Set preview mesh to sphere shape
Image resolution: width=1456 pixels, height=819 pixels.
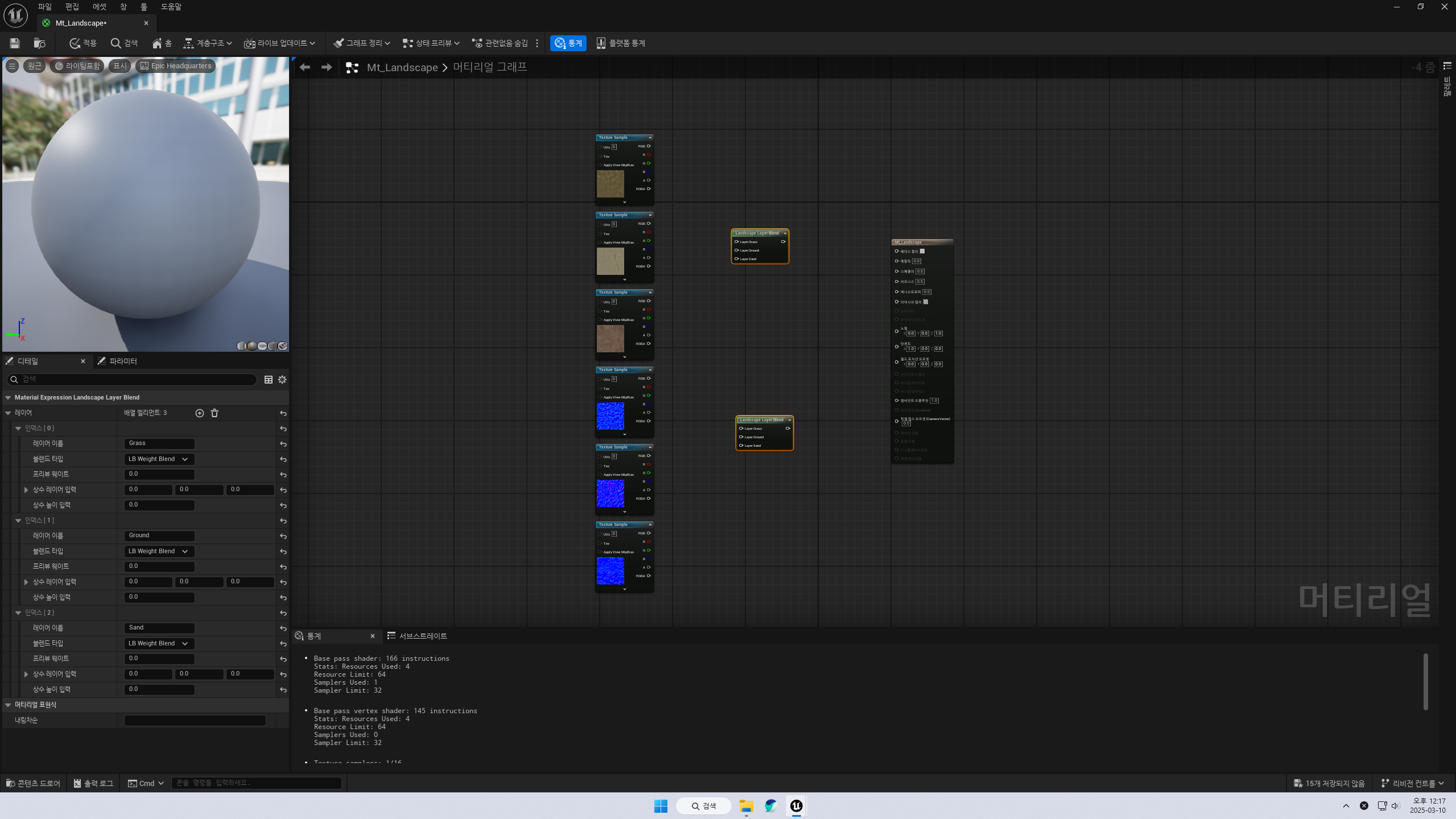(x=251, y=346)
